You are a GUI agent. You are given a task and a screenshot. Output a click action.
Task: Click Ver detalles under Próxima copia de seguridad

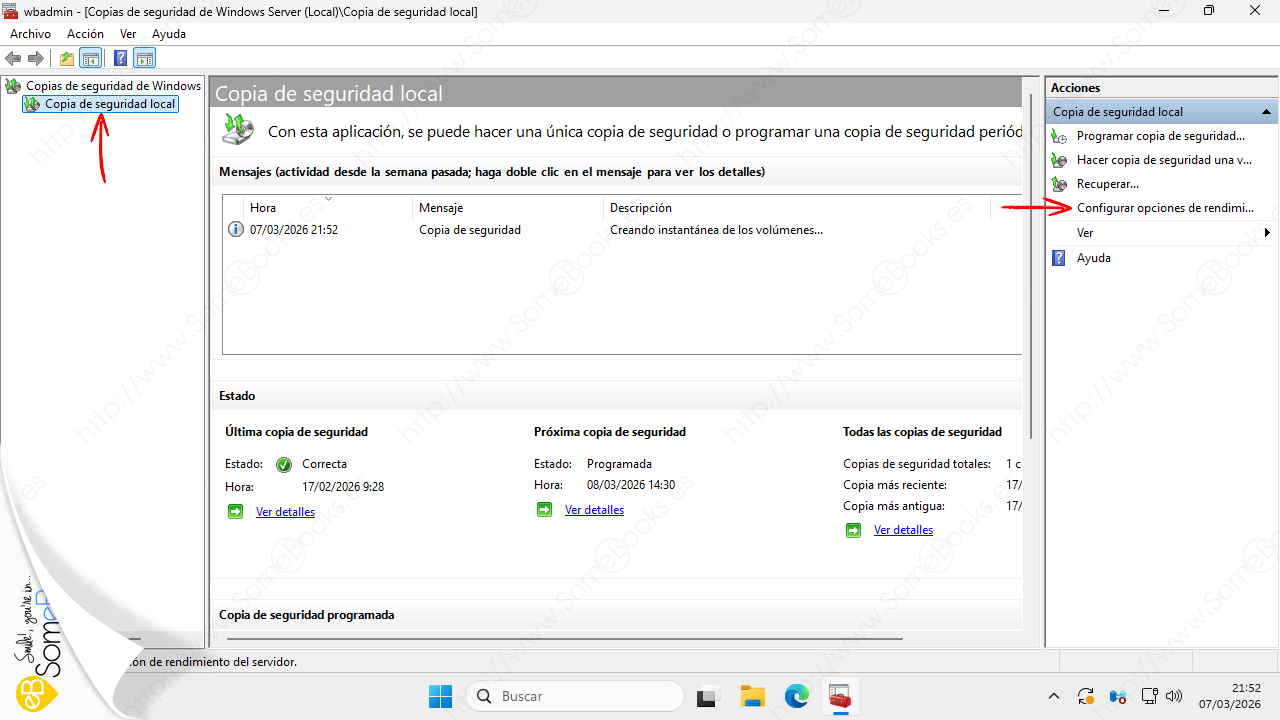coord(594,510)
